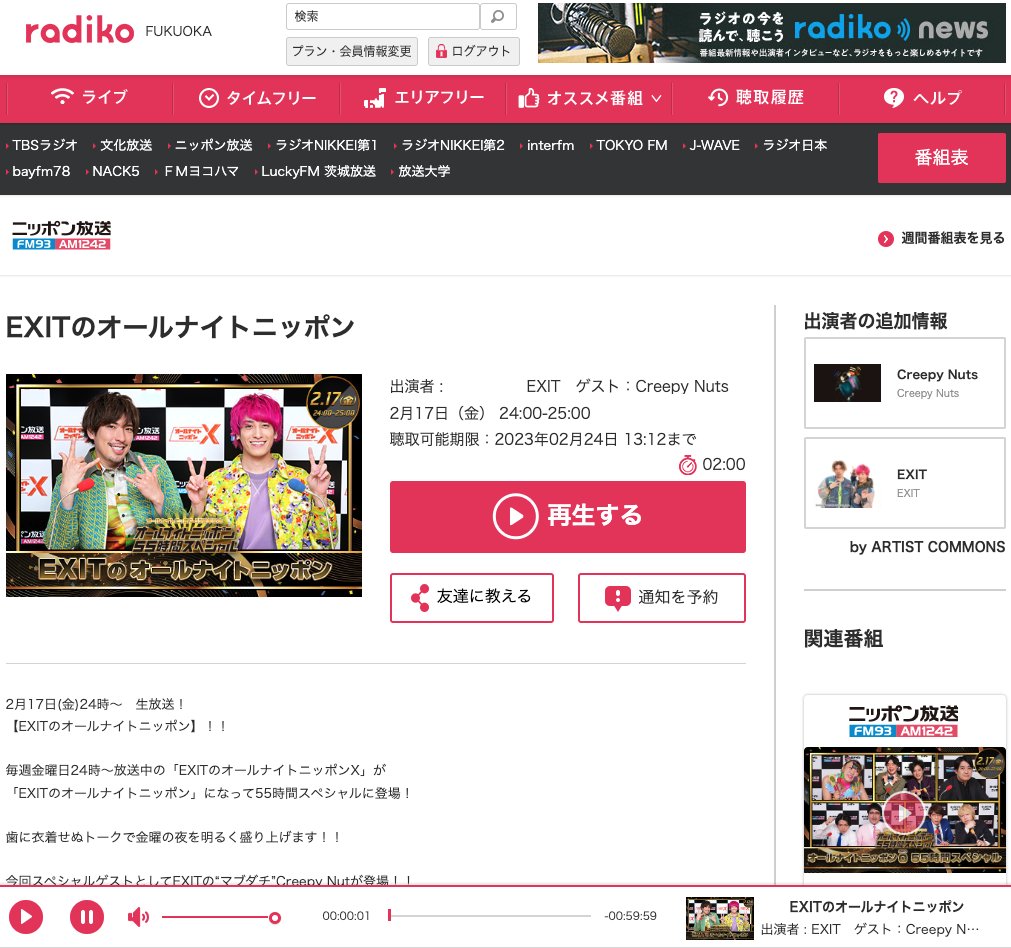Click the timer clock icon near 02:00
Viewport: 1011px width, 948px height.
click(687, 464)
